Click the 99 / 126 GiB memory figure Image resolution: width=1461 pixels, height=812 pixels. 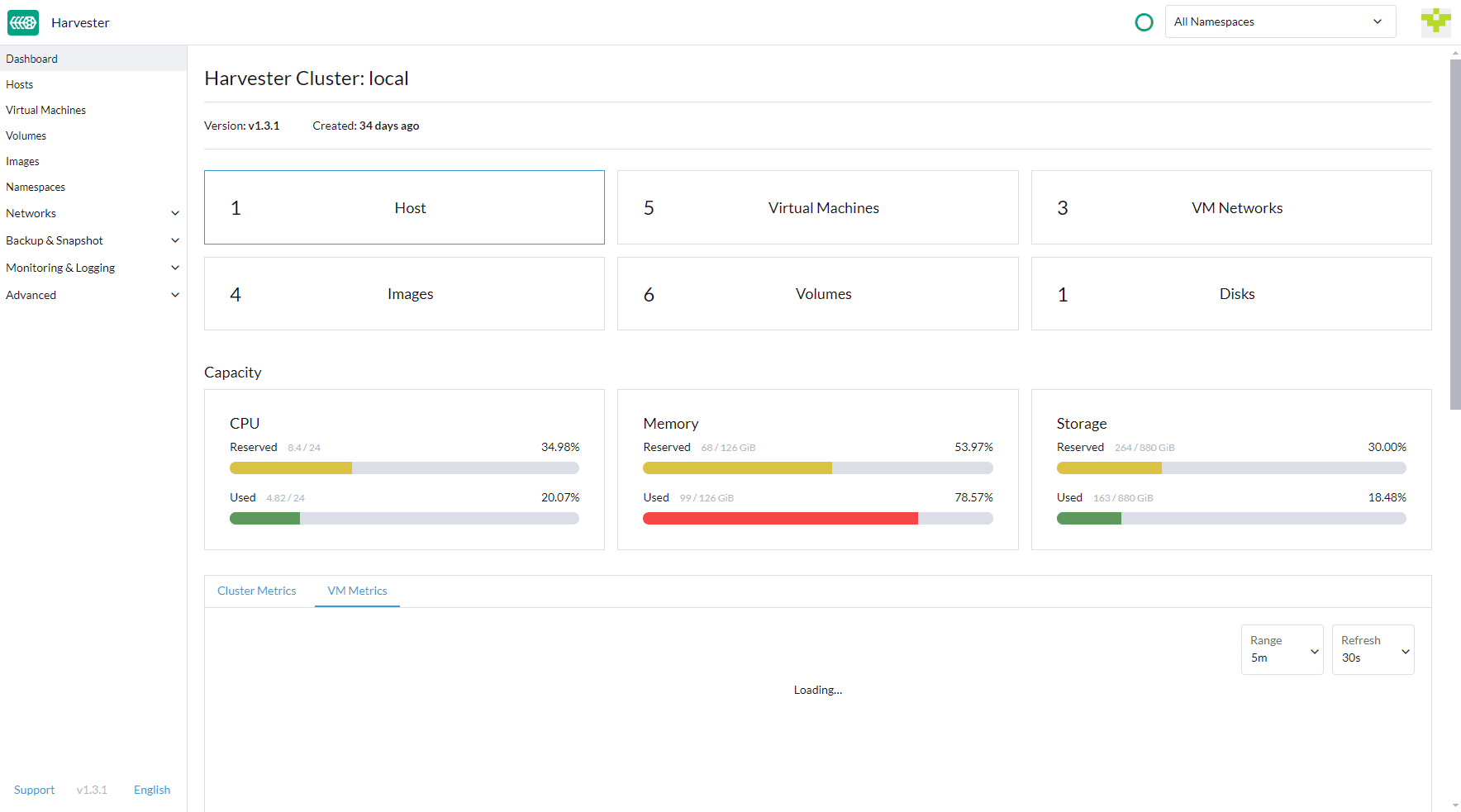pos(707,498)
